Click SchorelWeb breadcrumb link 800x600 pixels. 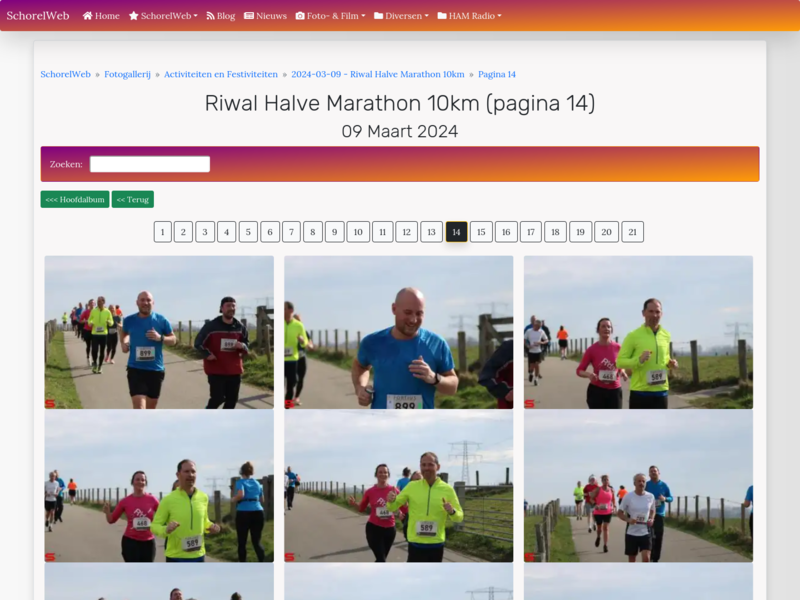click(65, 74)
